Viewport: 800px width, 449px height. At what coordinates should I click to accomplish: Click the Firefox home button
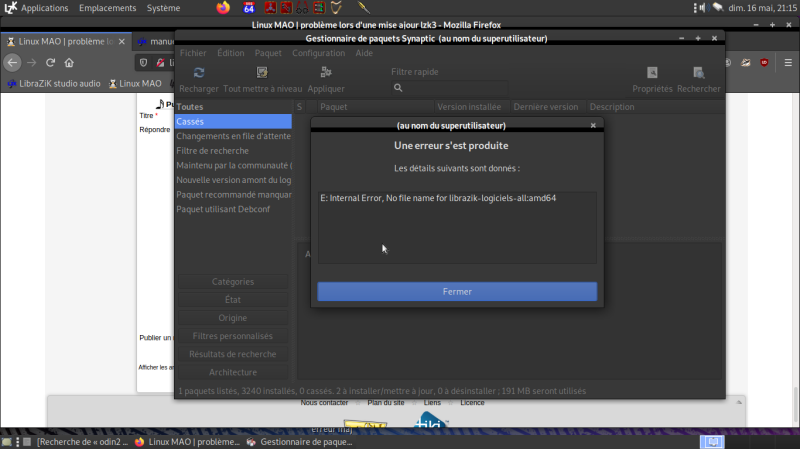coord(69,63)
